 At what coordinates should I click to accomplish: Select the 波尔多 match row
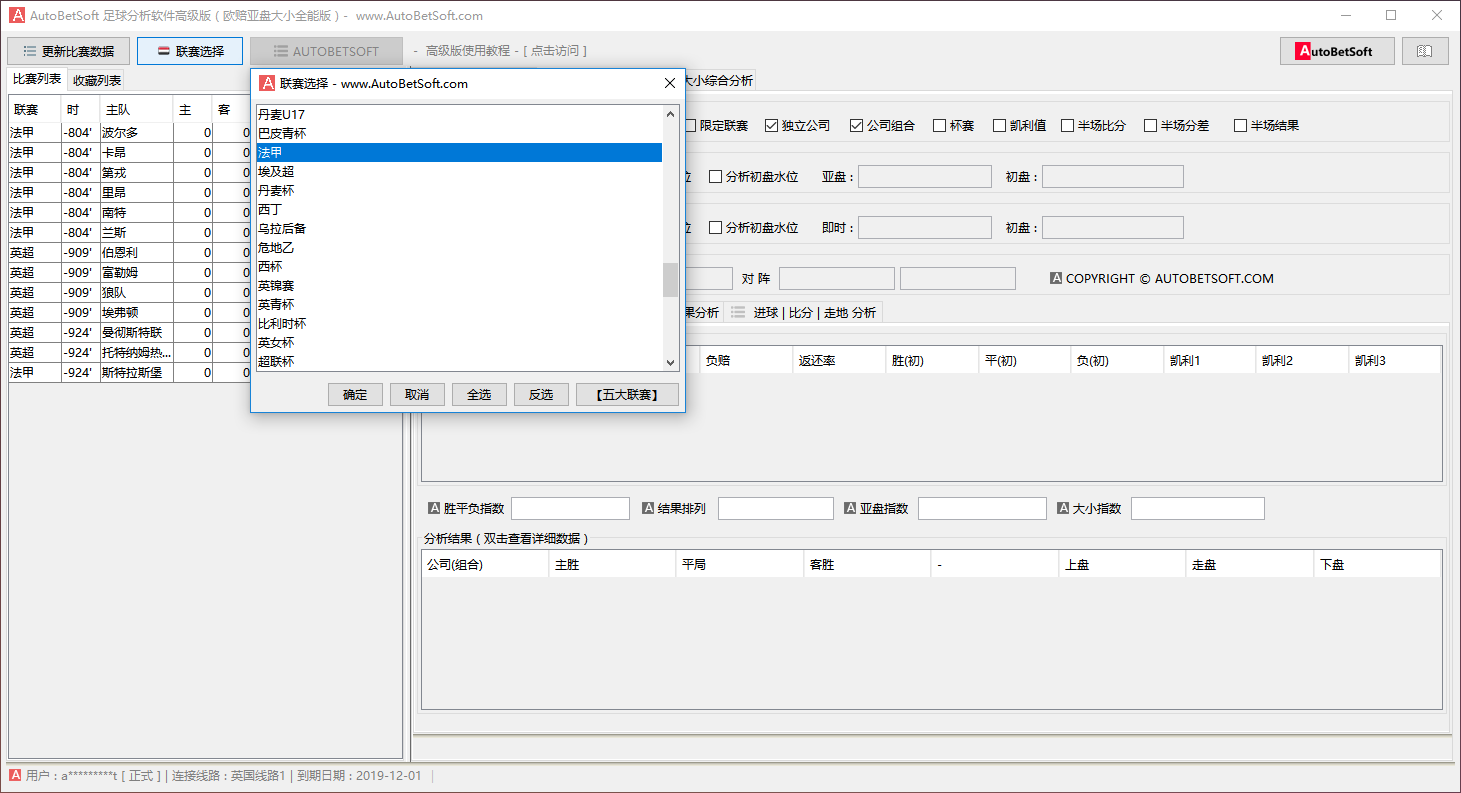click(130, 133)
